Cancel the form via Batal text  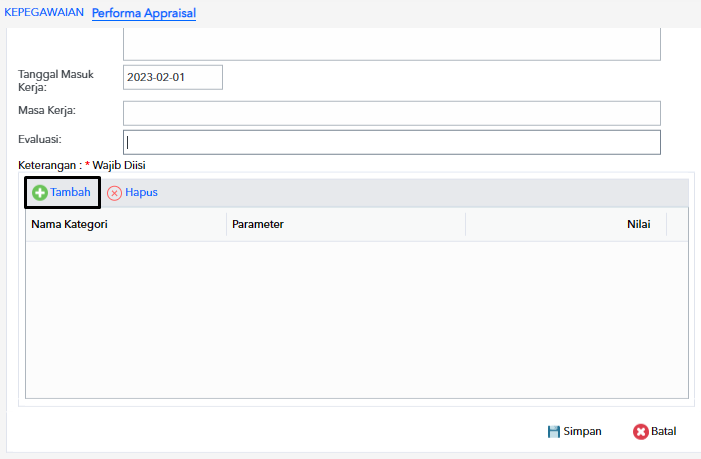tap(663, 431)
